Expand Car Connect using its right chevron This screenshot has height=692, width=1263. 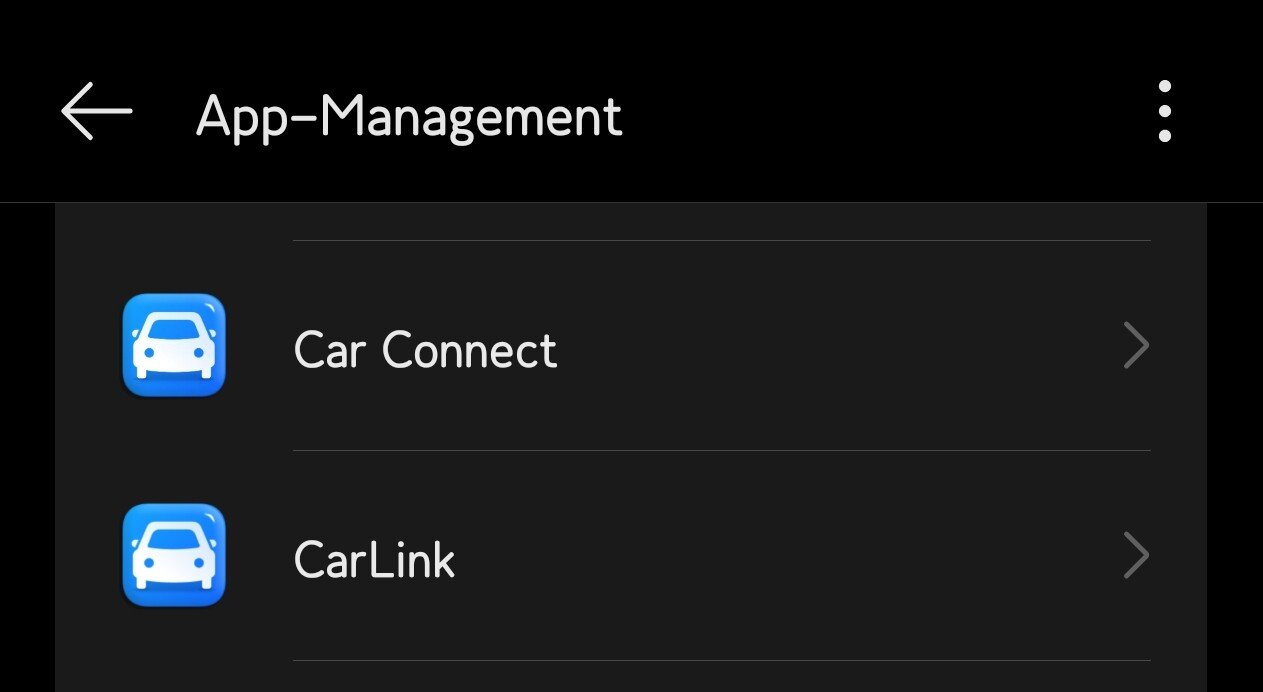pos(1135,346)
